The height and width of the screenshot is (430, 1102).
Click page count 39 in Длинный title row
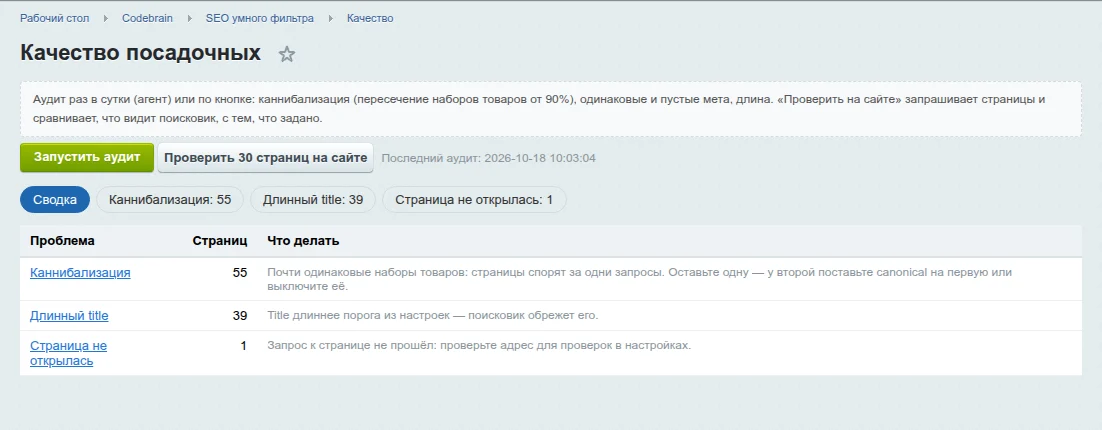tap(240, 315)
